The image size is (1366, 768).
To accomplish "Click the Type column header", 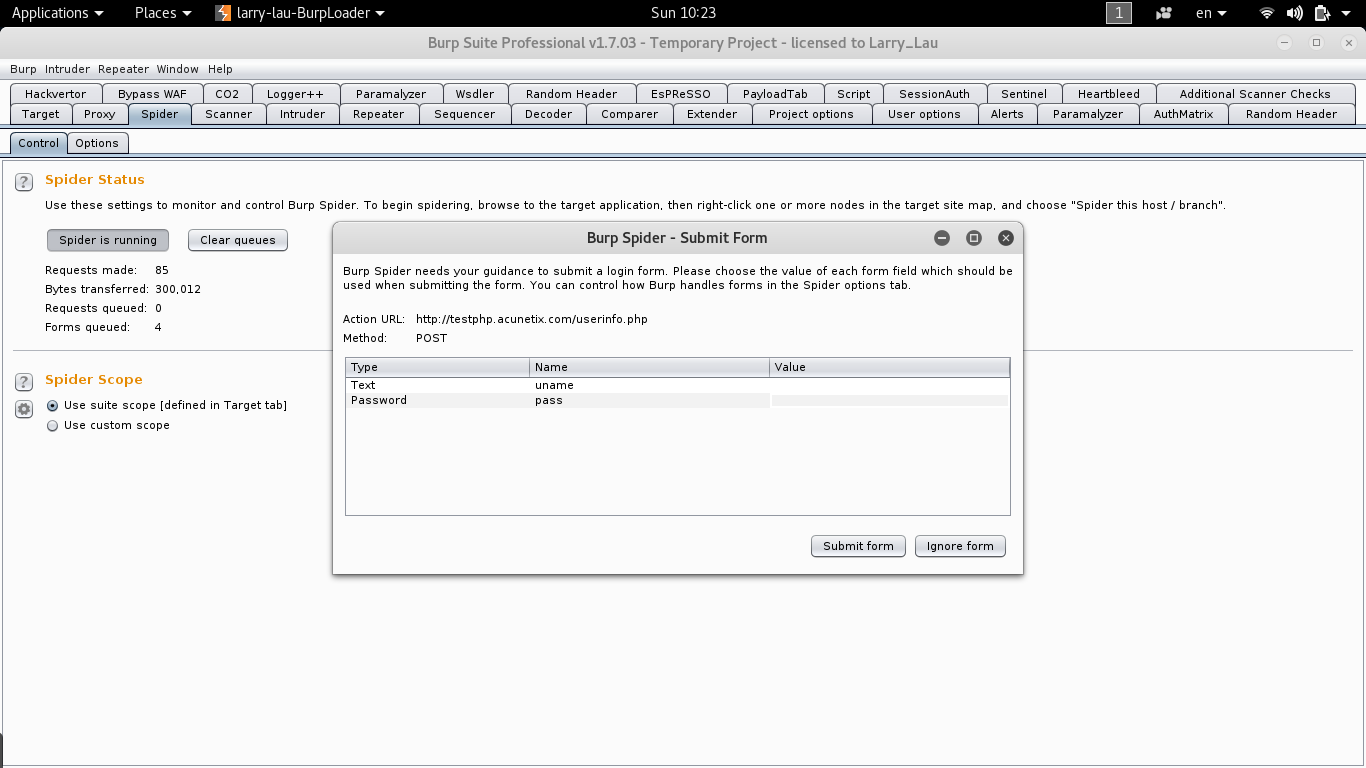I will coord(438,367).
